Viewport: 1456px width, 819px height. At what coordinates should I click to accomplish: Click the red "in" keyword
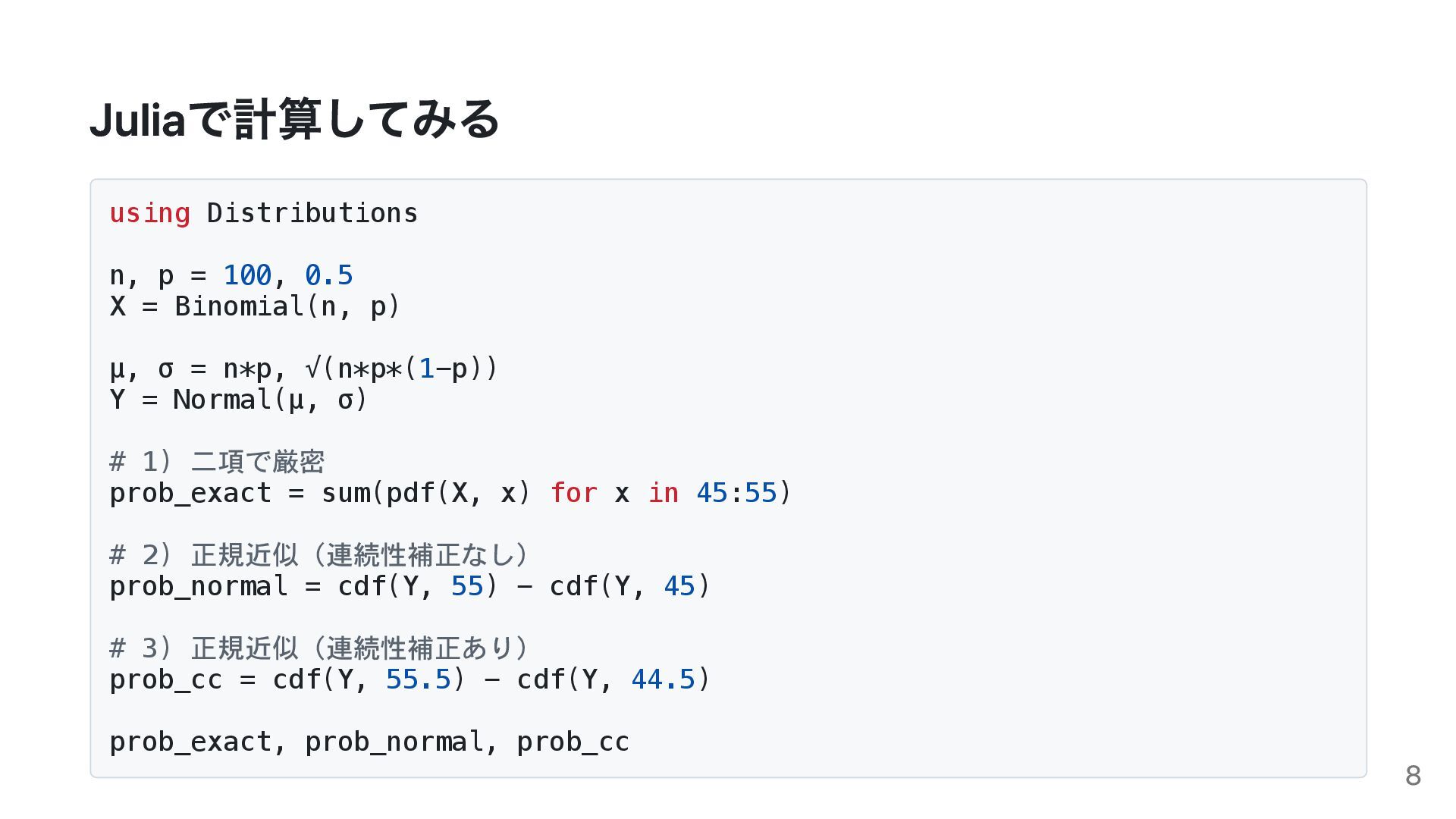click(663, 493)
